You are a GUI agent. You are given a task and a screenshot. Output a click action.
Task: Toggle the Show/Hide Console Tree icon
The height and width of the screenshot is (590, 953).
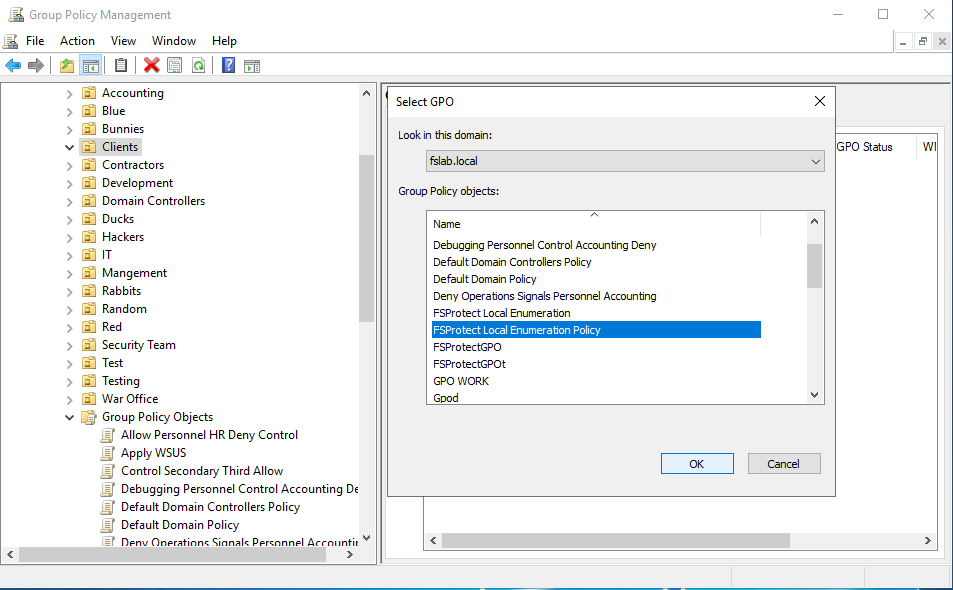pyautogui.click(x=90, y=66)
